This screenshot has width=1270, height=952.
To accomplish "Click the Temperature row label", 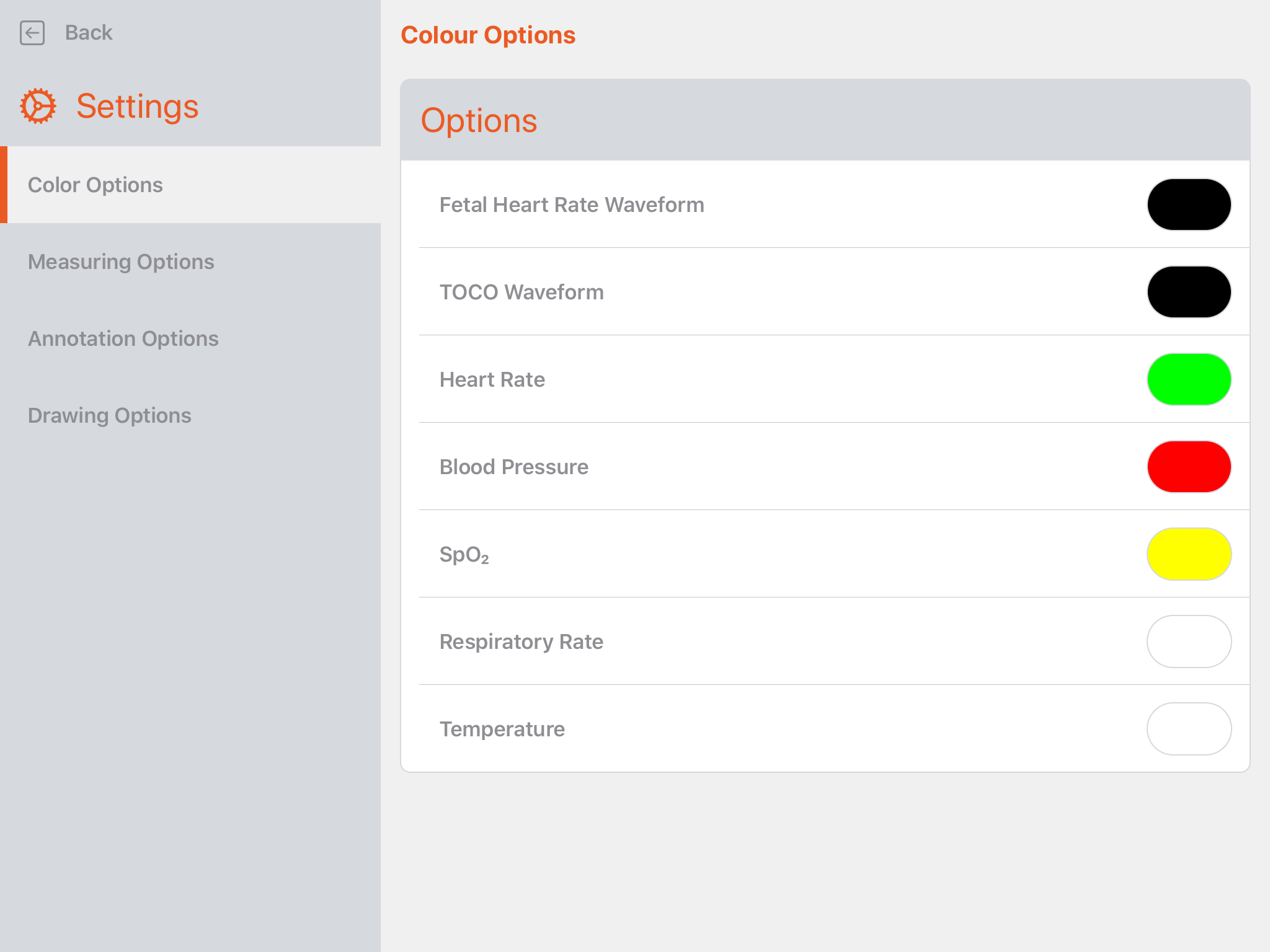I will pos(502,729).
